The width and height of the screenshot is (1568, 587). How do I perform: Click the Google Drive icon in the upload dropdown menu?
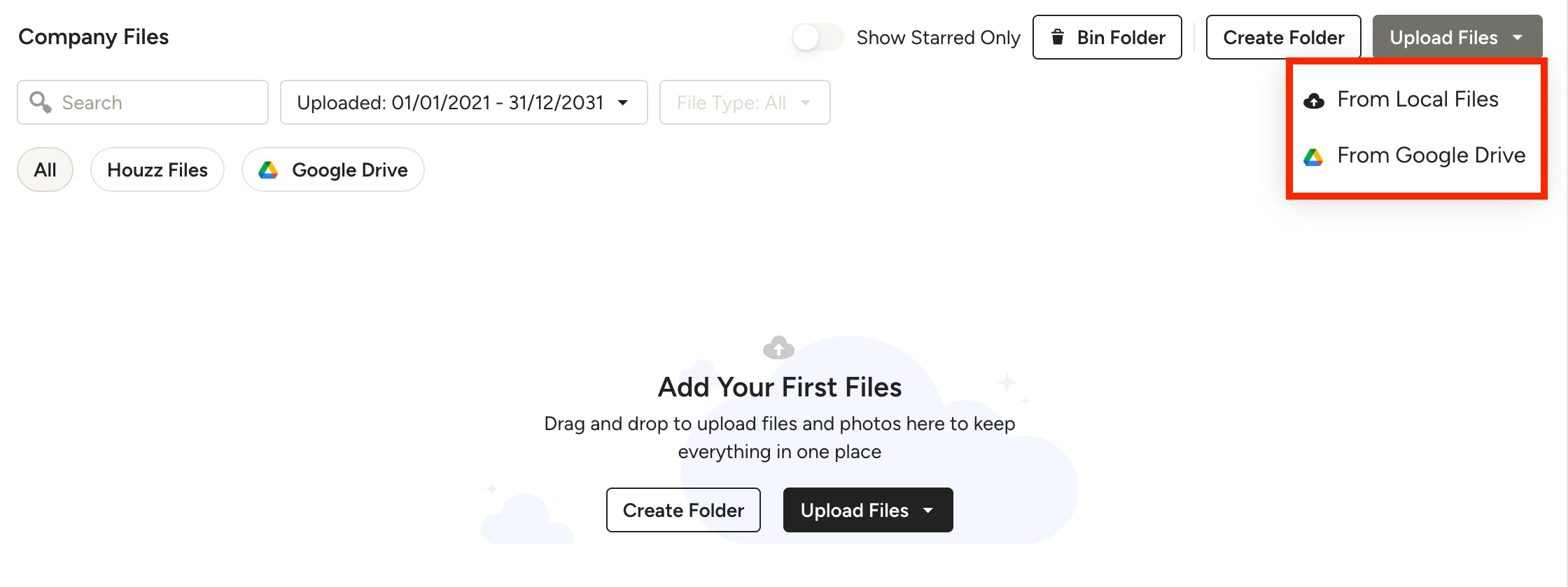pyautogui.click(x=1313, y=157)
